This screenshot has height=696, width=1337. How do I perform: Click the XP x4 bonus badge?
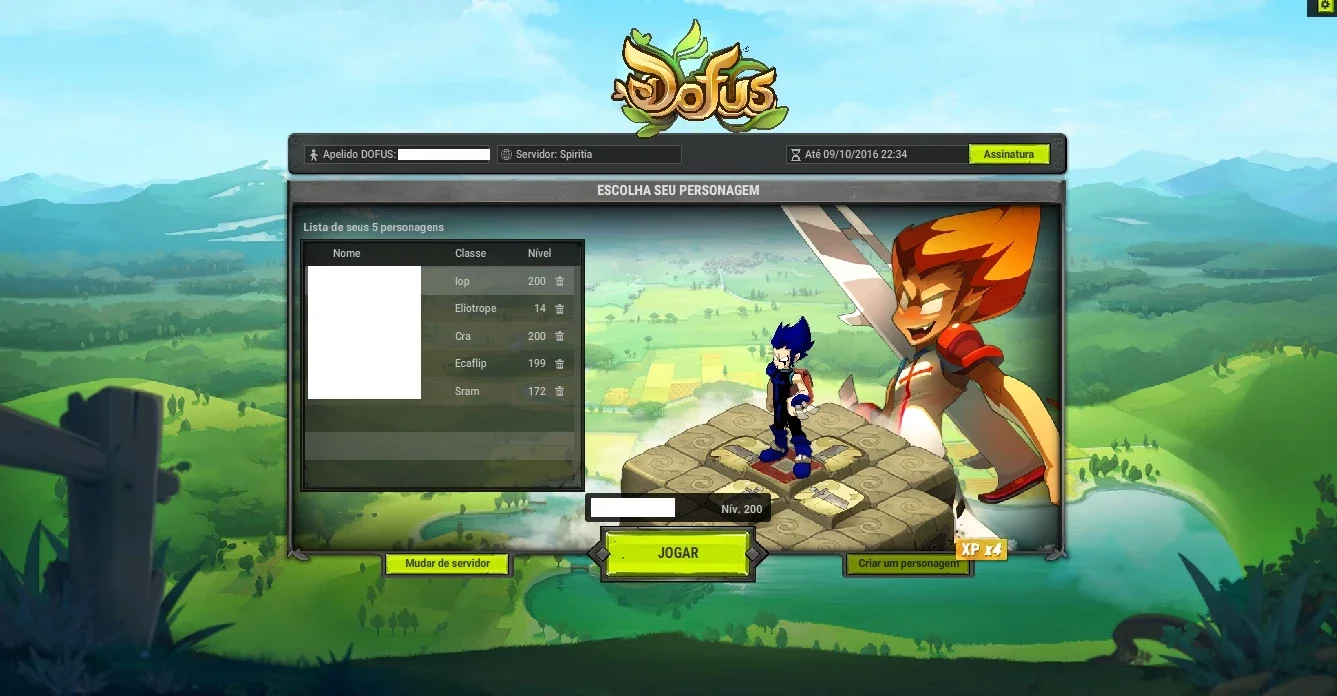pyautogui.click(x=980, y=549)
